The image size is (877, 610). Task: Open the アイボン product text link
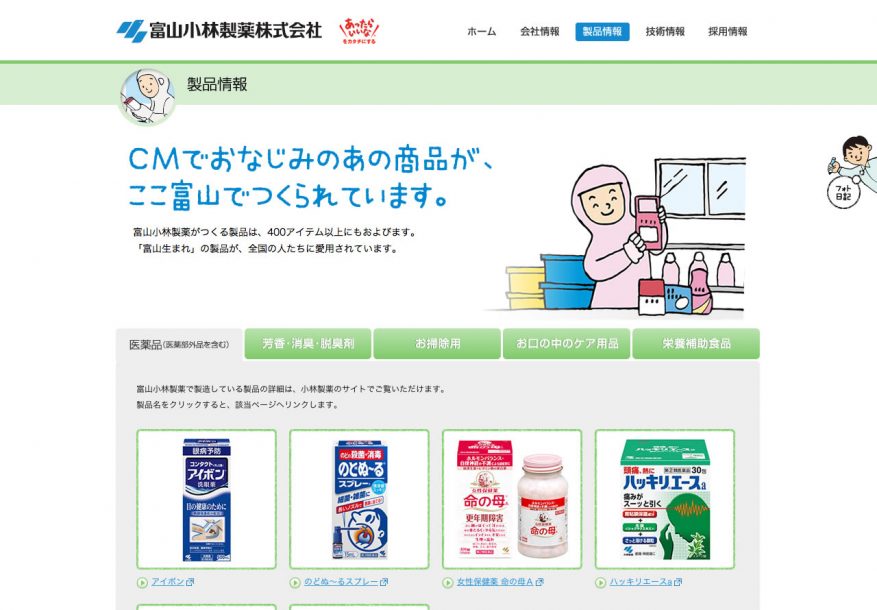coord(168,582)
